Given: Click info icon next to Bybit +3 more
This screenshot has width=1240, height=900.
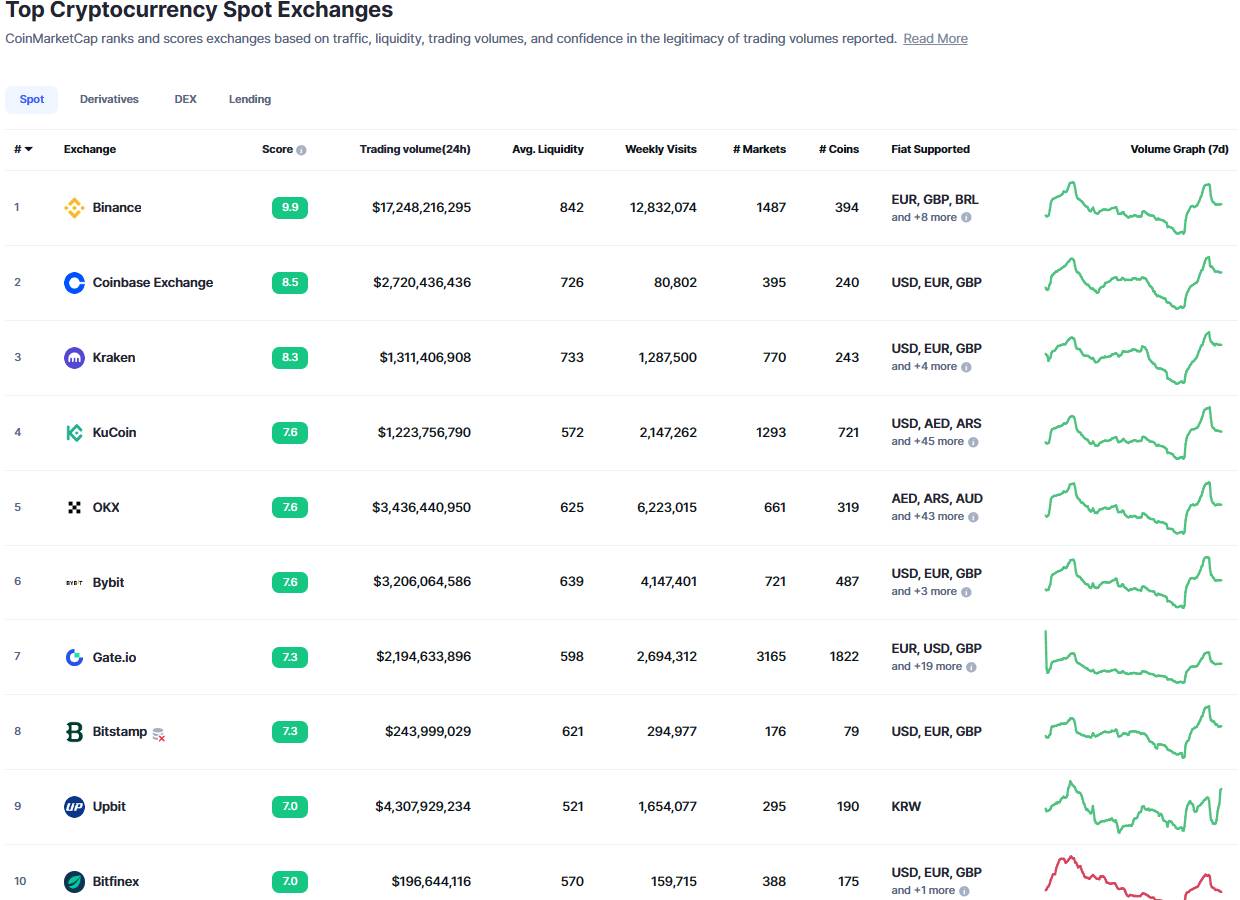Looking at the screenshot, I should [x=966, y=592].
